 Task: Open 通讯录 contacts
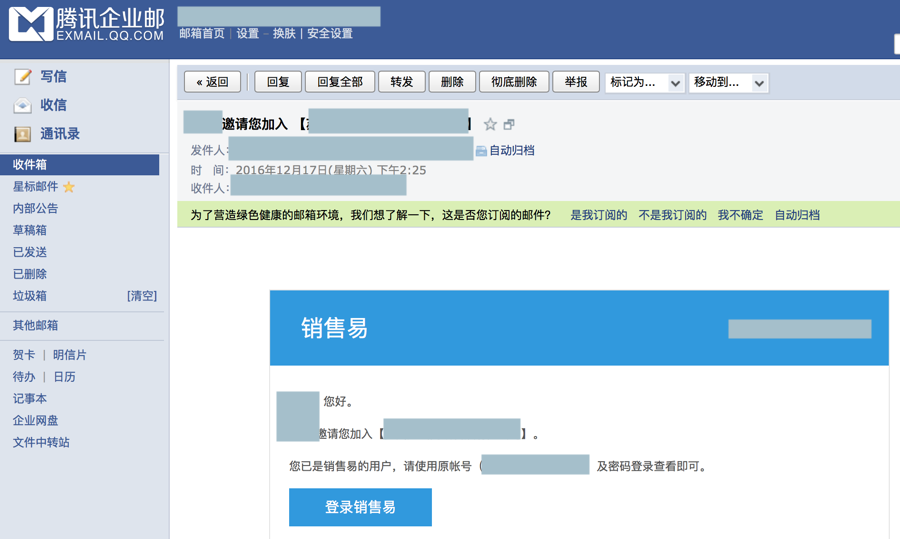(x=60, y=134)
